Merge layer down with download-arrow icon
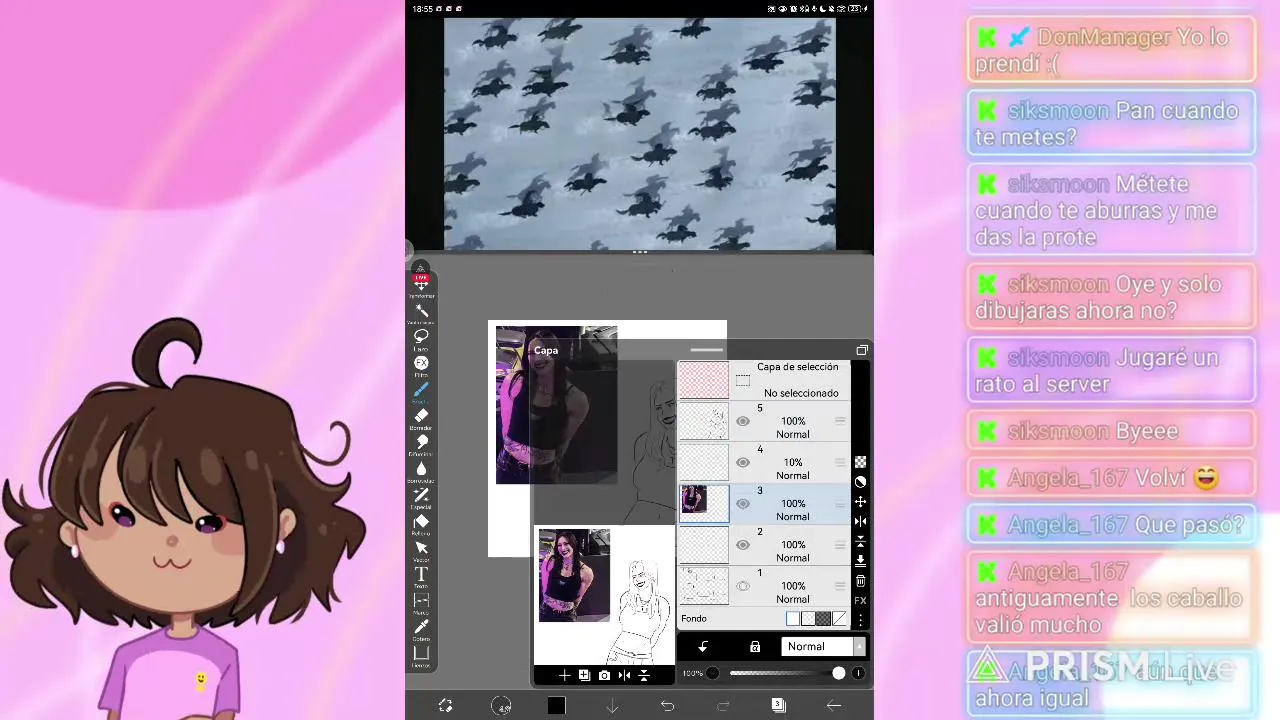The height and width of the screenshot is (720, 1280). [x=860, y=561]
